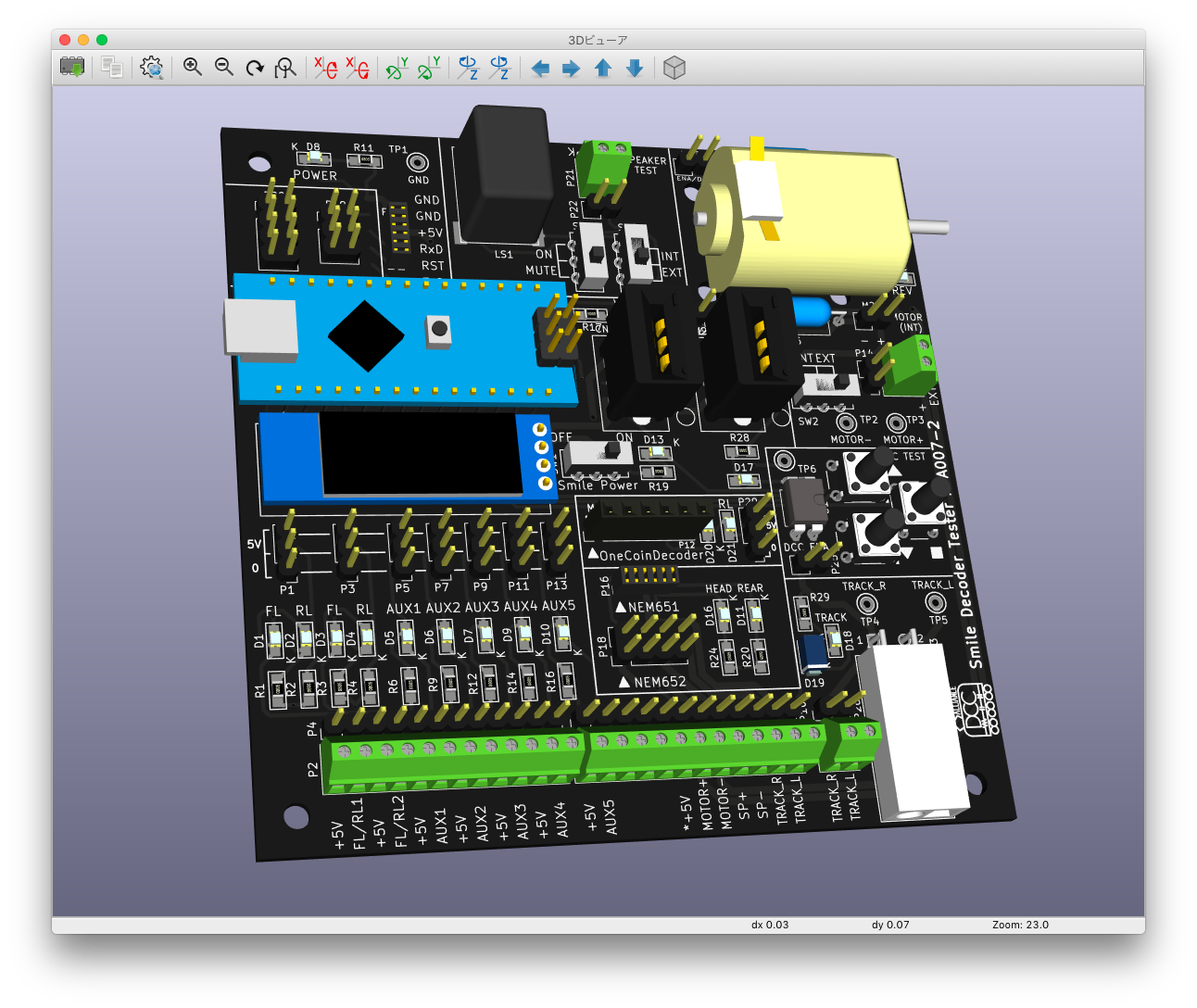Screen dimensions: 1197x1008
Task: Copy 3D image to clipboard
Action: (x=112, y=68)
